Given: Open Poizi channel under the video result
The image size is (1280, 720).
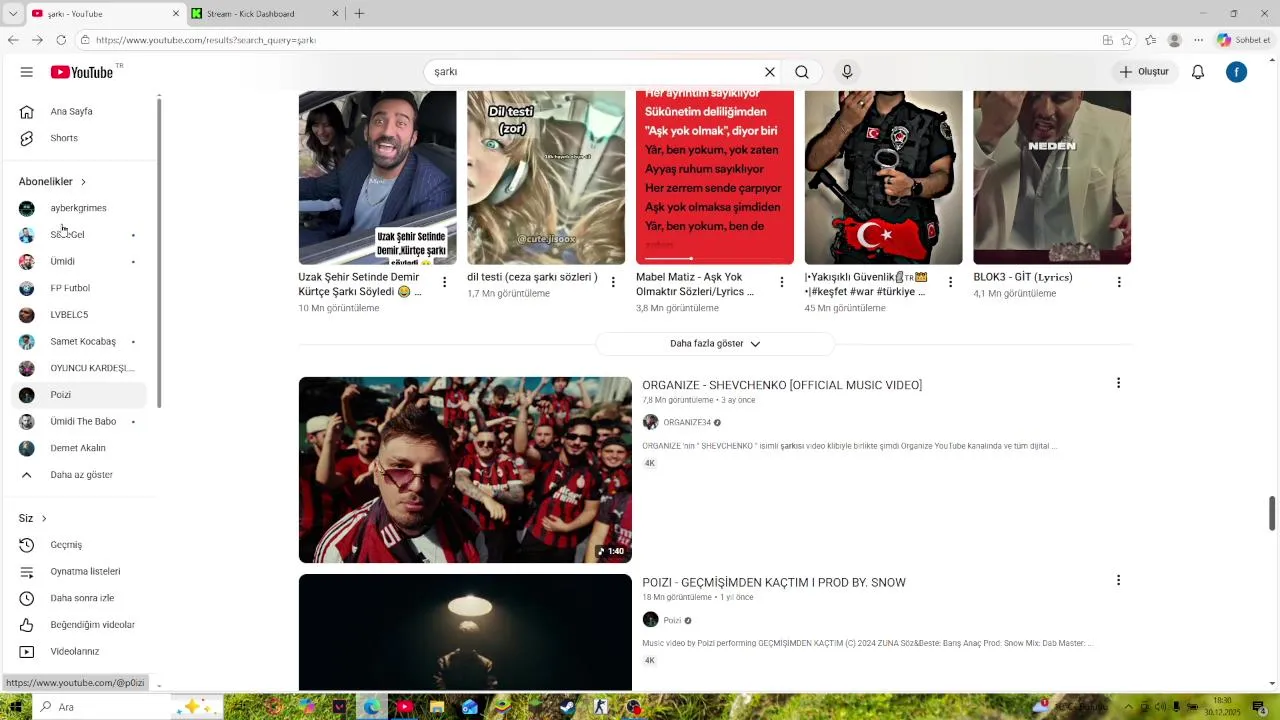Looking at the screenshot, I should pos(672,620).
